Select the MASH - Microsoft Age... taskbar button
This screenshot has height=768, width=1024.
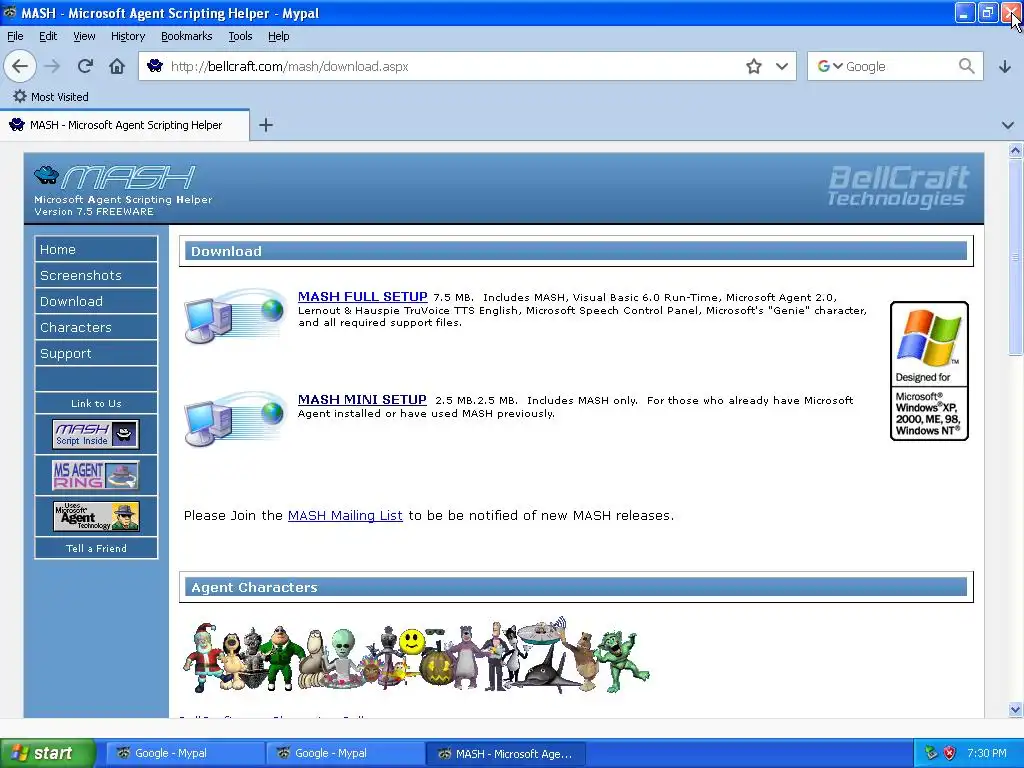[x=505, y=753]
